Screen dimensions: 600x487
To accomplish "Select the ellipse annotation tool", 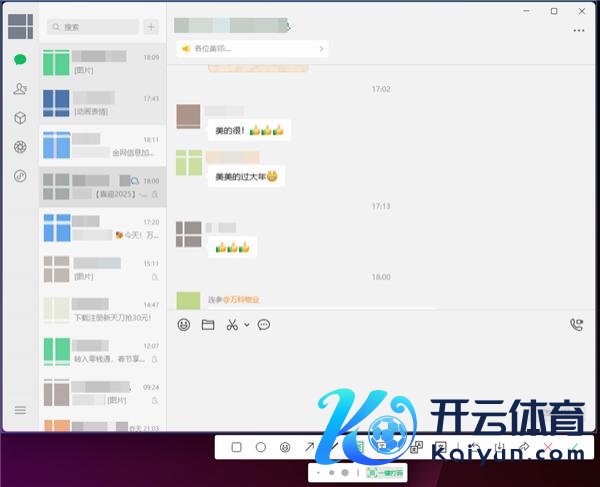I will pyautogui.click(x=261, y=447).
